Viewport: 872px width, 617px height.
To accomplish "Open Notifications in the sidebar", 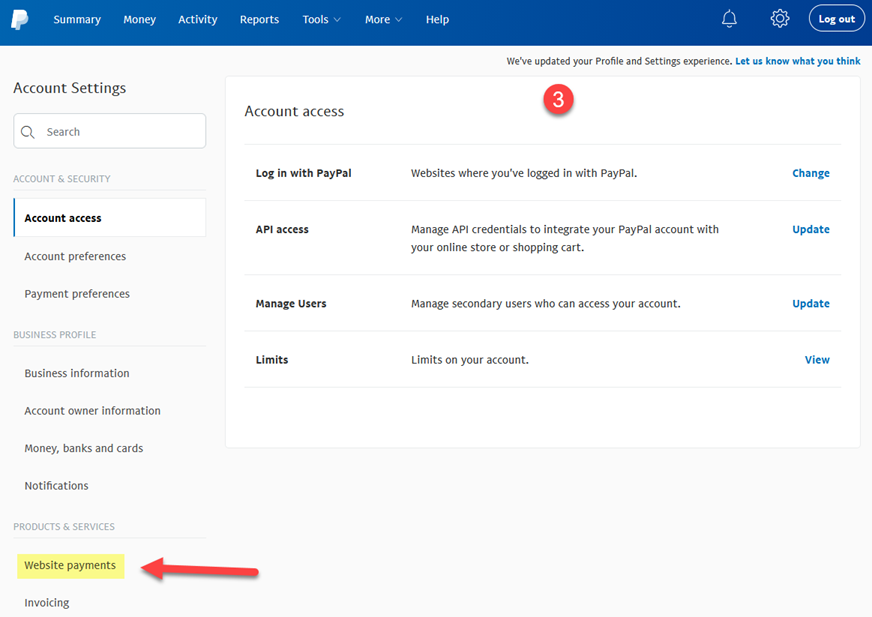I will coord(56,486).
